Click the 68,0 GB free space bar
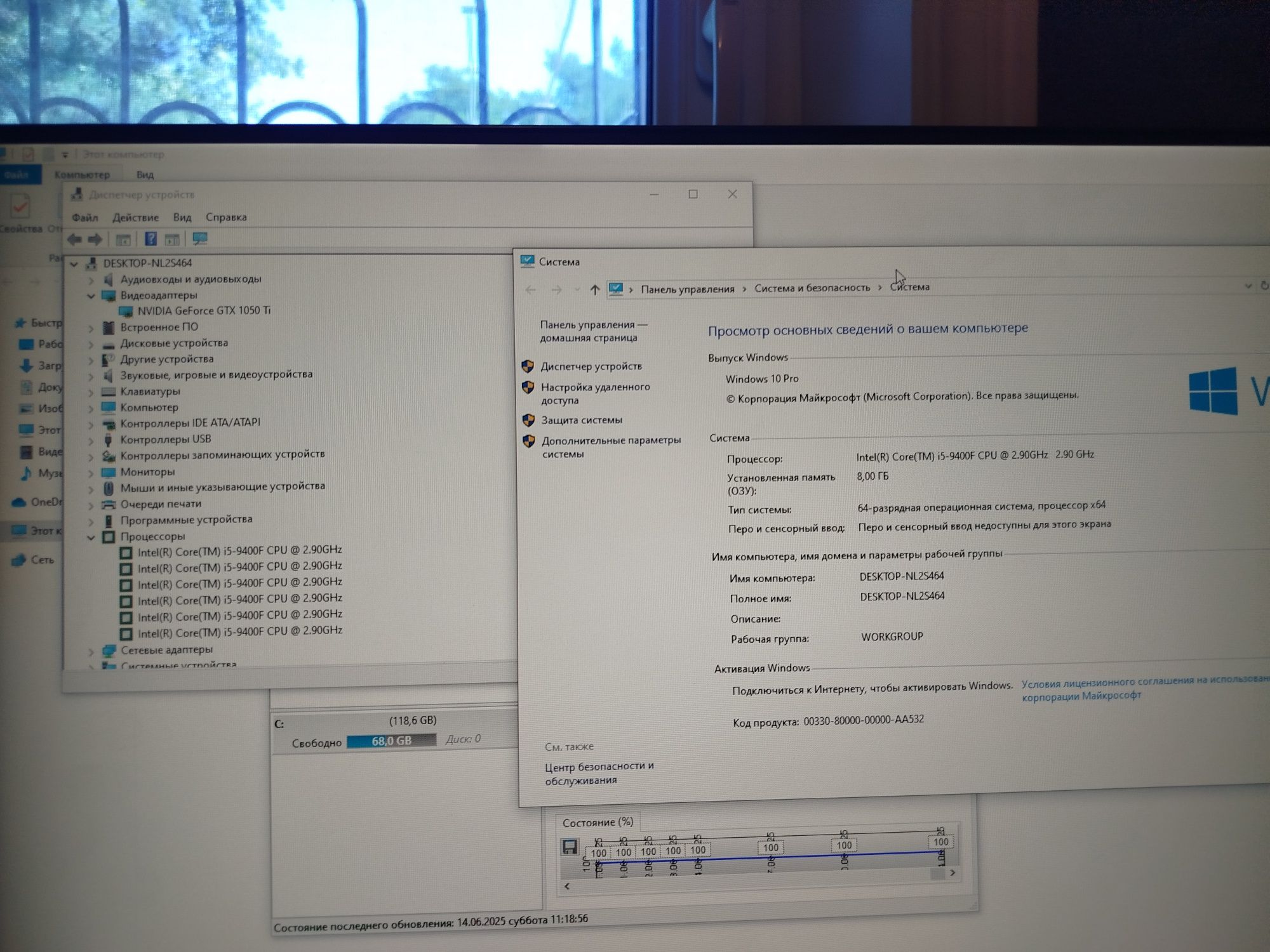The height and width of the screenshot is (952, 1270). [391, 741]
